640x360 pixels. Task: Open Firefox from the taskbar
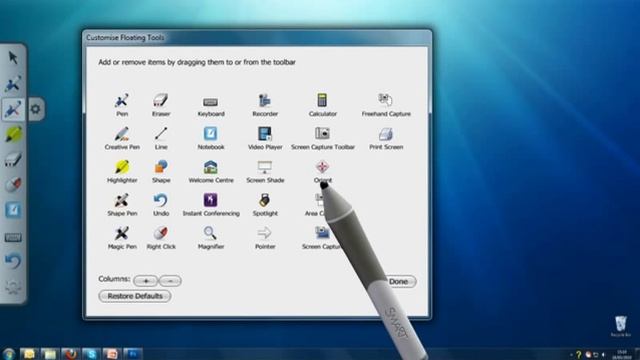pos(70,354)
